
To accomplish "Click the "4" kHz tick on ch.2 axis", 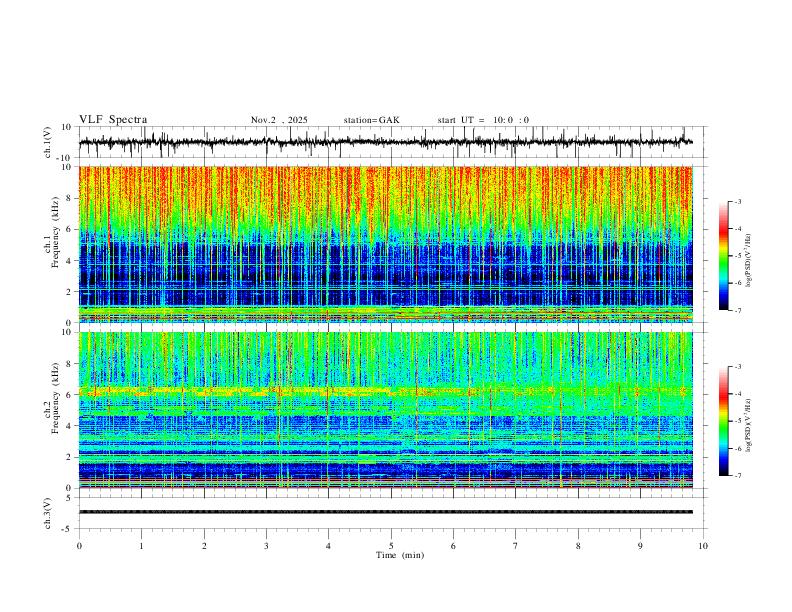I will 69,426.
